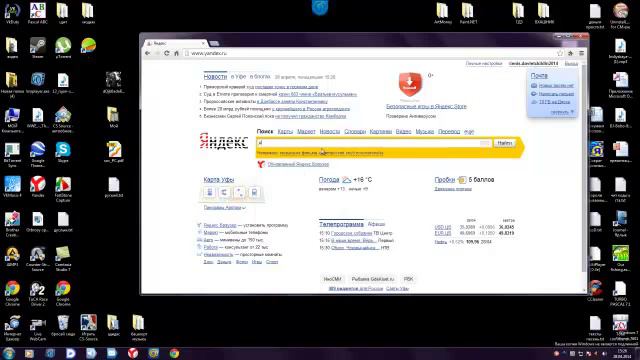The width and height of the screenshot is (640, 360).
Task: Open the Картинки services link
Action: tap(380, 131)
